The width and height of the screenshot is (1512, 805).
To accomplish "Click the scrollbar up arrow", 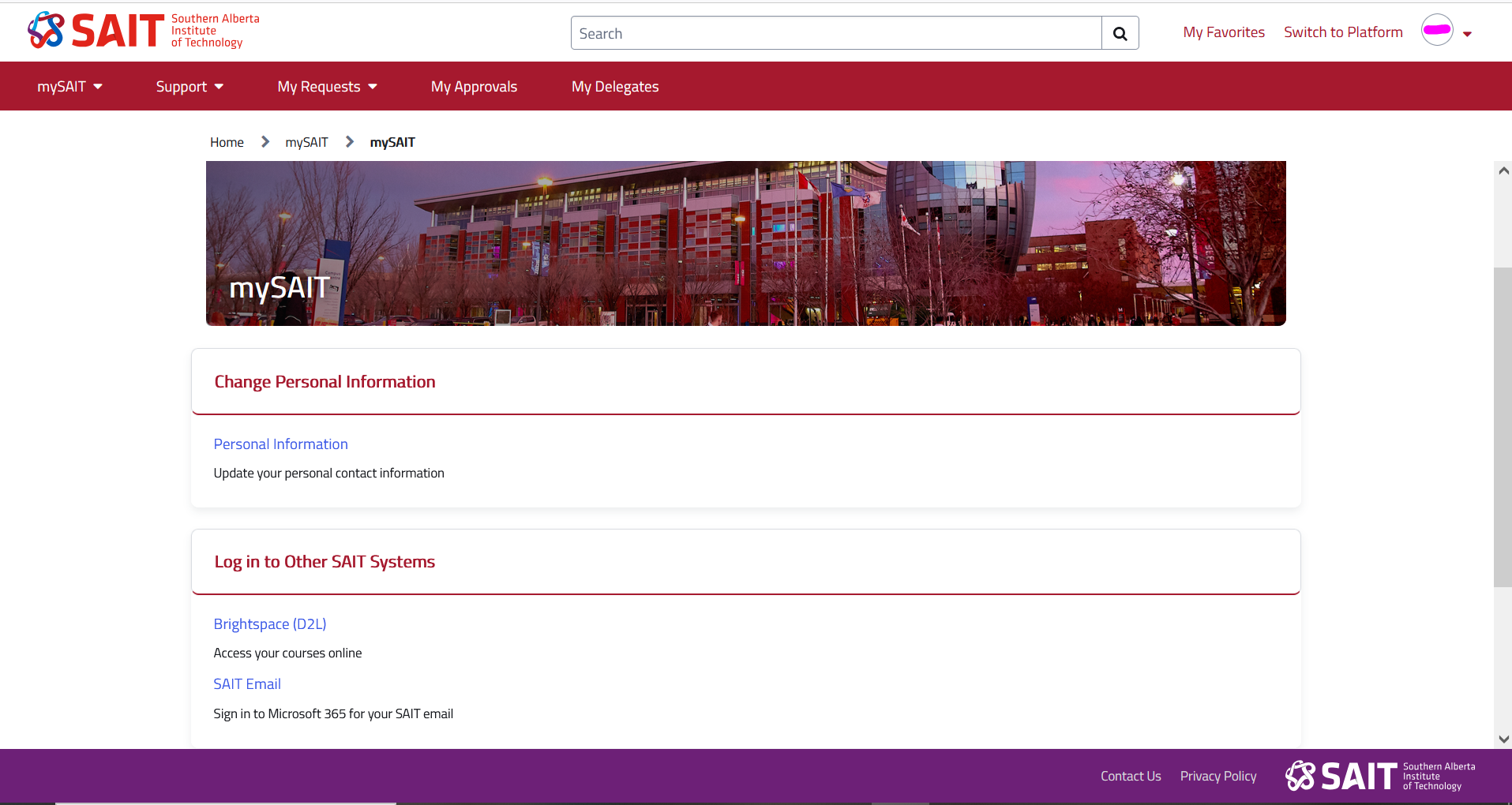I will (x=1503, y=170).
